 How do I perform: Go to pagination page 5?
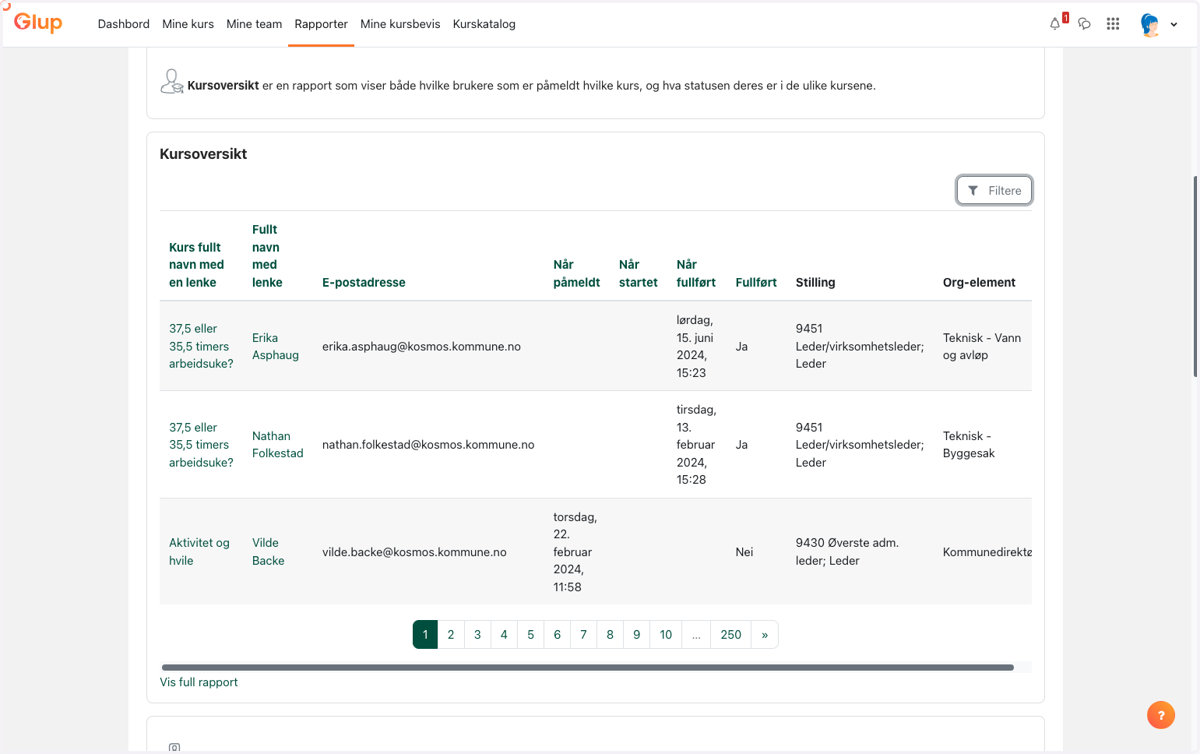531,635
